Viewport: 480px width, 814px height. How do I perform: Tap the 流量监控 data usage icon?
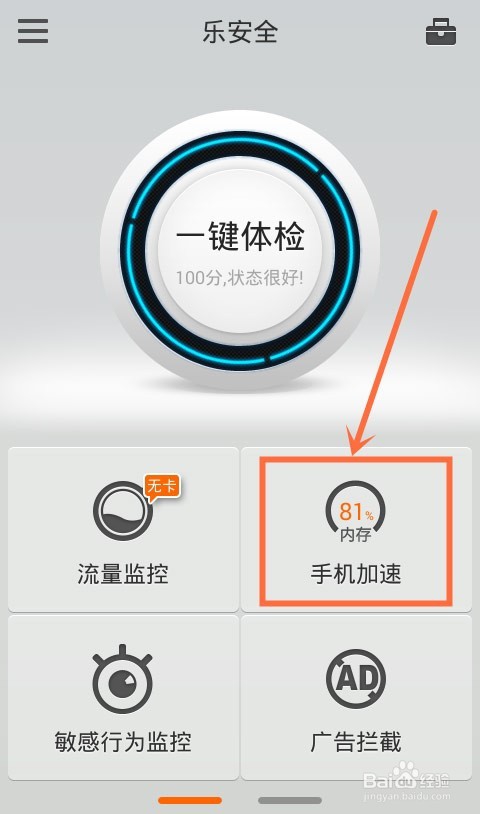click(x=123, y=510)
